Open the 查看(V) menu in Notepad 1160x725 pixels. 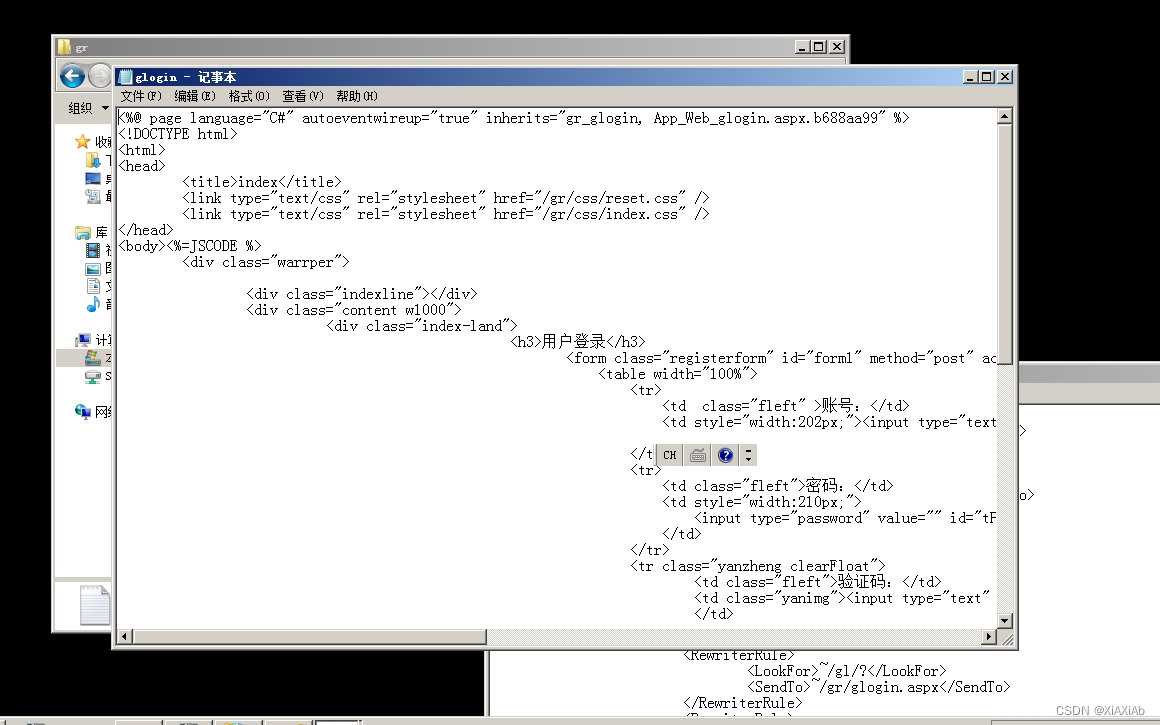click(303, 96)
